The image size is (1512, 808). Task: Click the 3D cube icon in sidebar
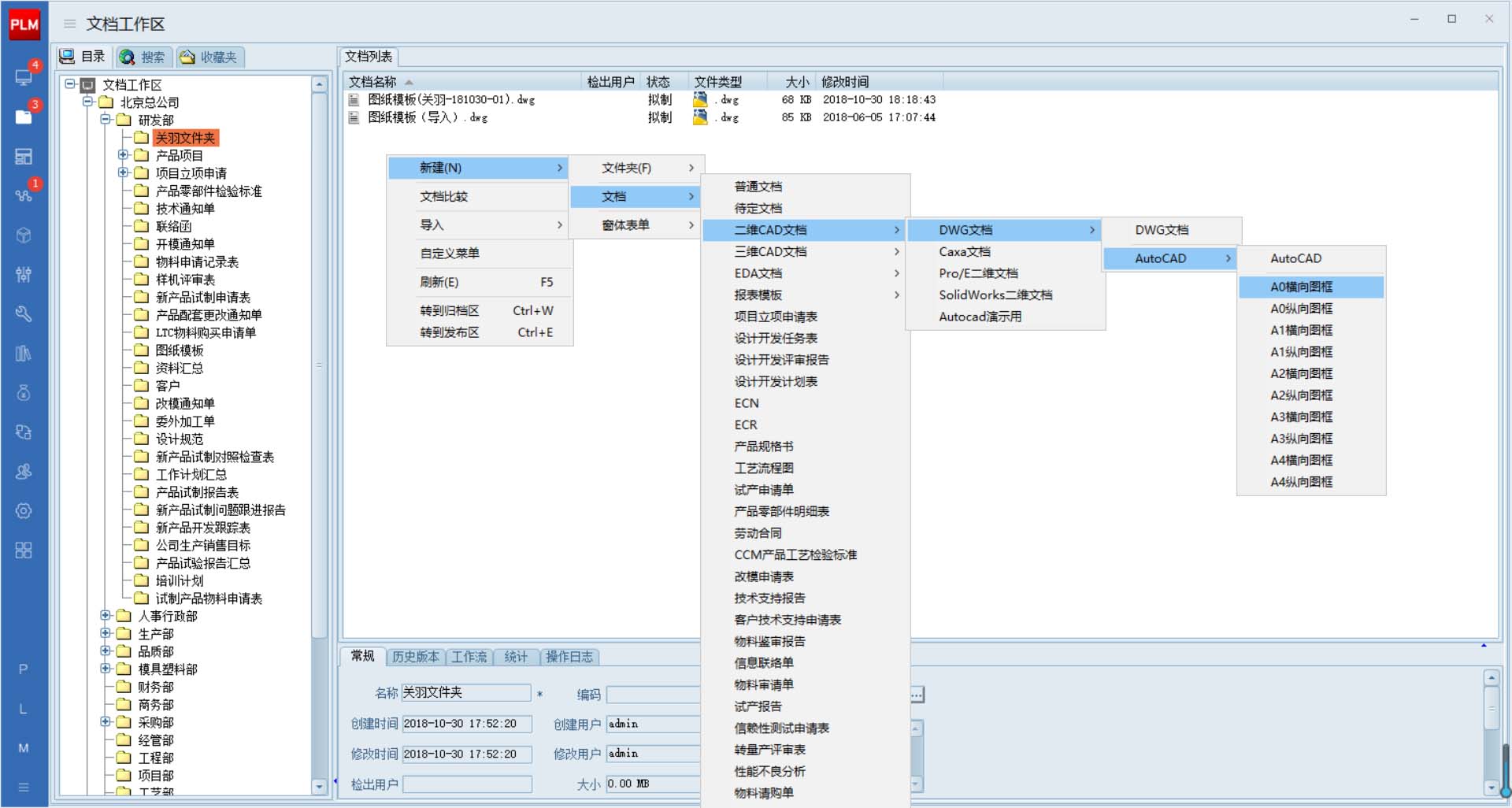(x=23, y=235)
